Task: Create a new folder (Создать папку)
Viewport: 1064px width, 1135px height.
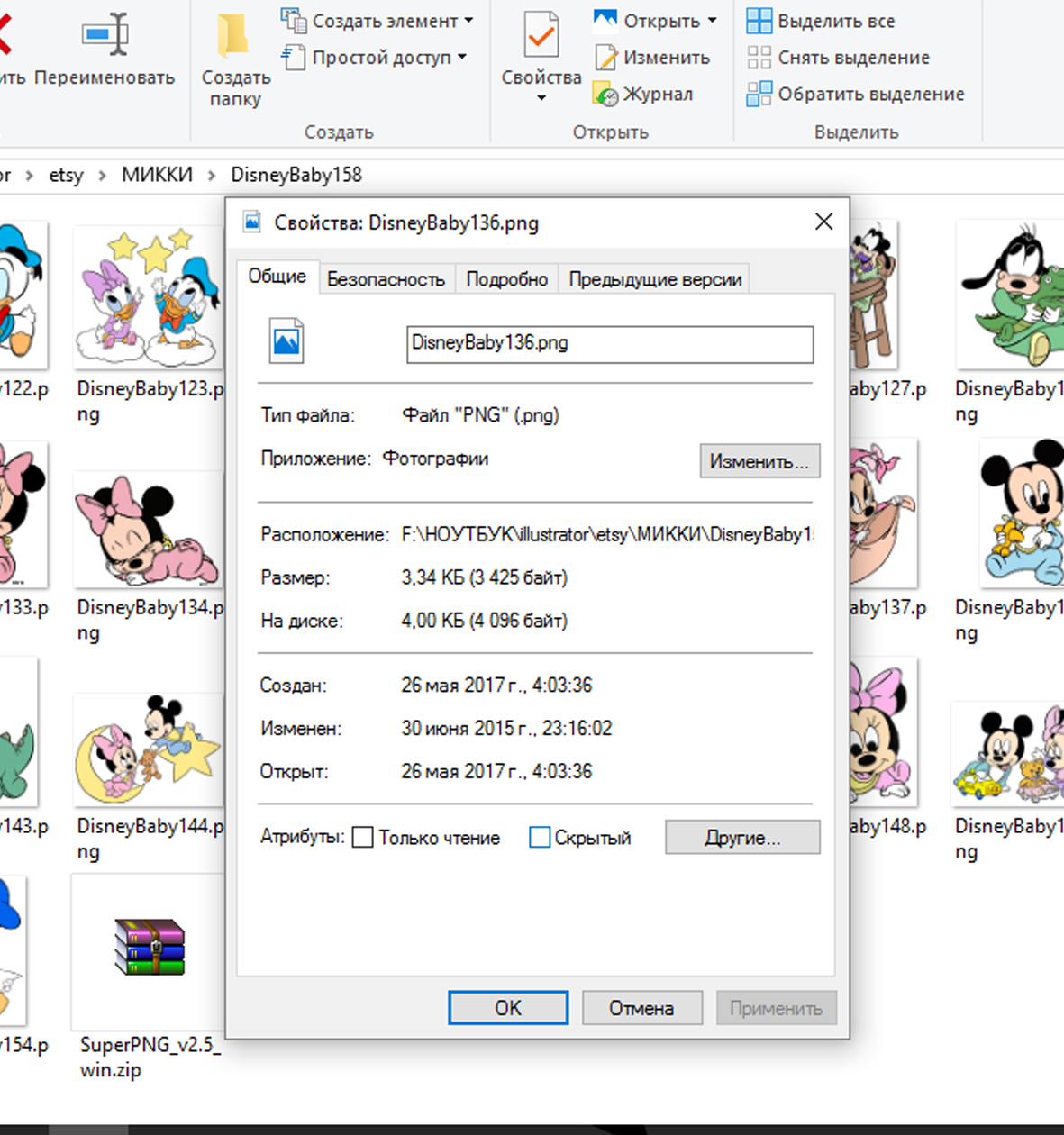Action: click(235, 61)
